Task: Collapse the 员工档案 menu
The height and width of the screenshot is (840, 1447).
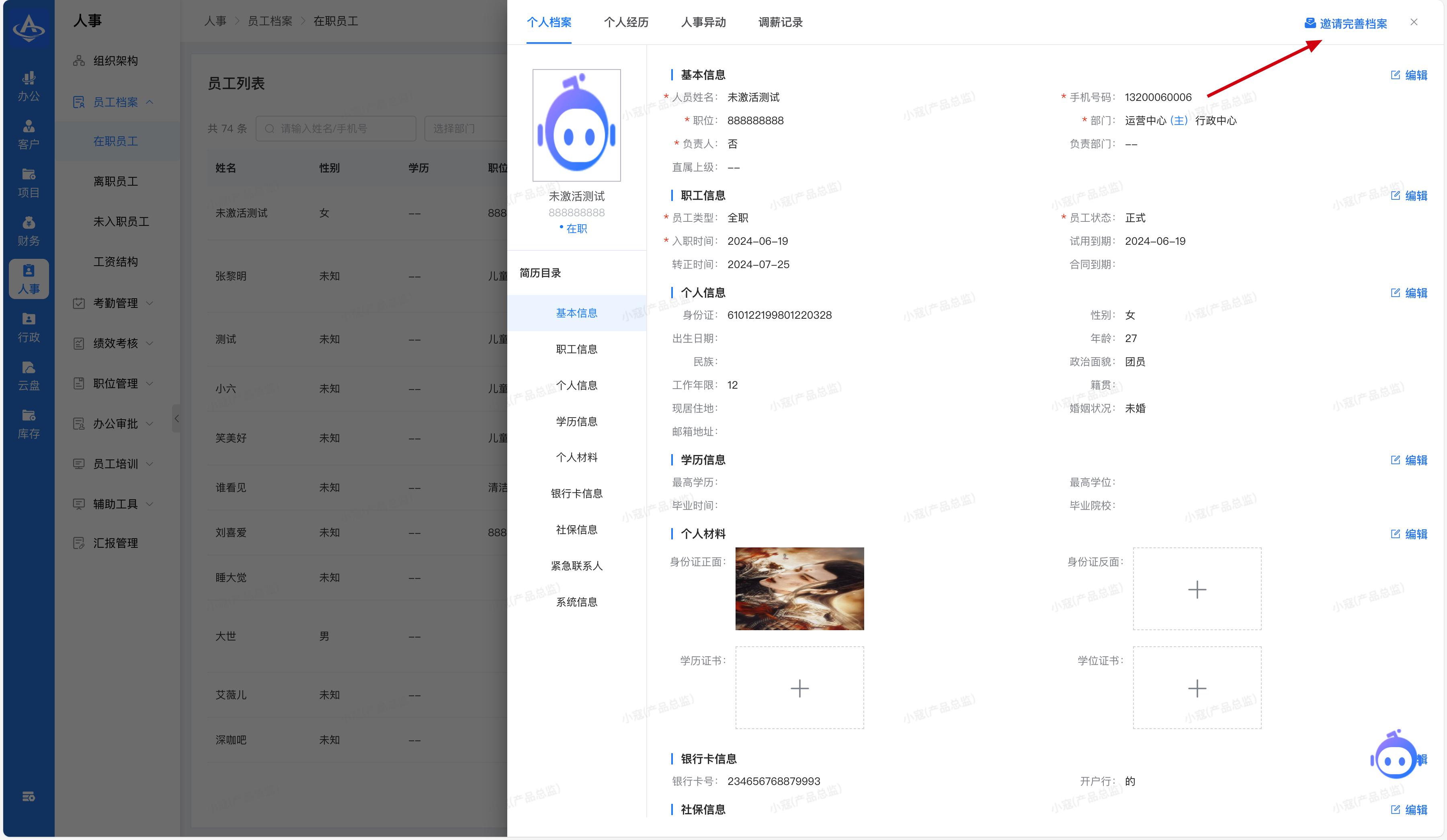Action: point(115,102)
